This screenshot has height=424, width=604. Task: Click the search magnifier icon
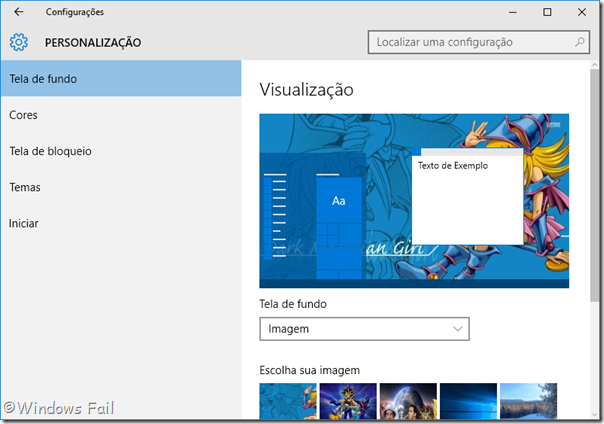pyautogui.click(x=579, y=42)
